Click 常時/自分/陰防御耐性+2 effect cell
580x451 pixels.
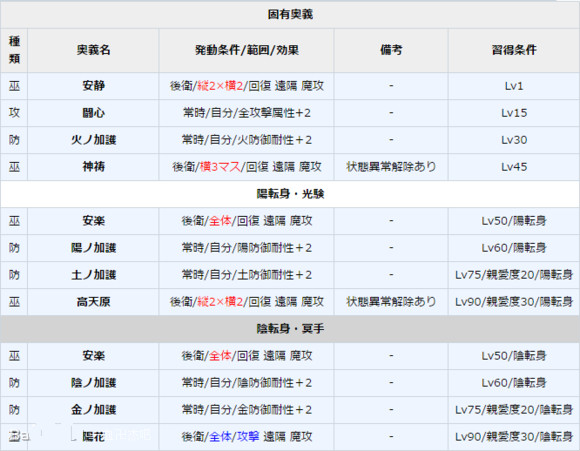point(247,383)
